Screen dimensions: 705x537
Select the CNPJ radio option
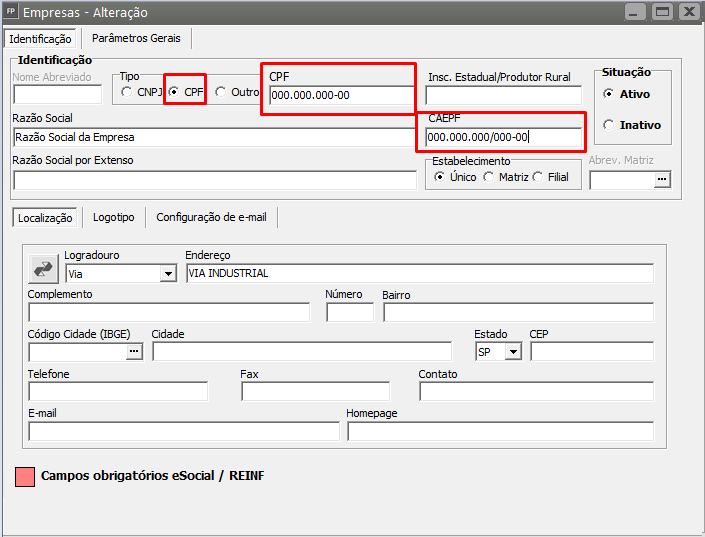click(x=126, y=93)
